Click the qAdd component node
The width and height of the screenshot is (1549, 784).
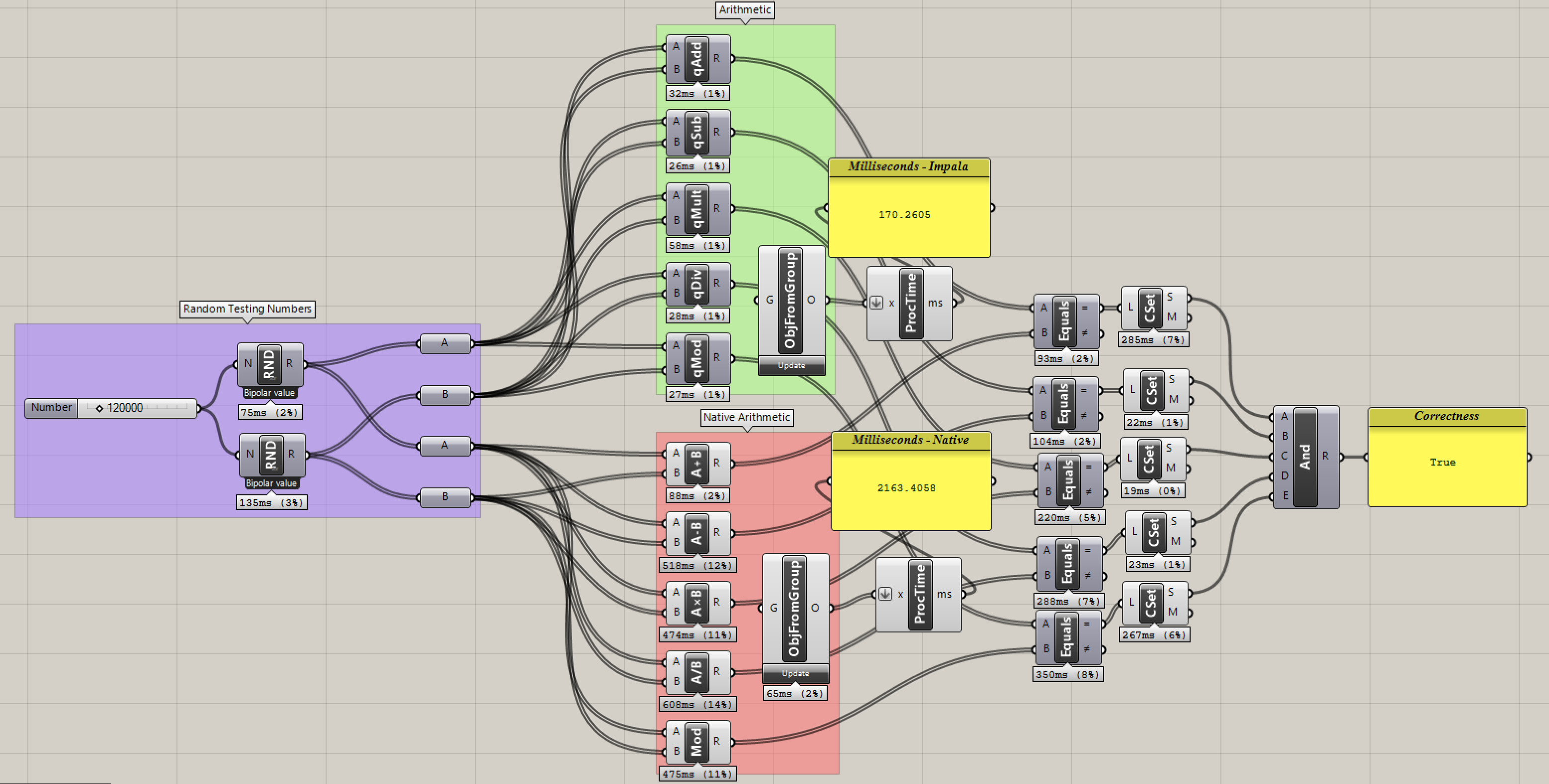click(697, 59)
